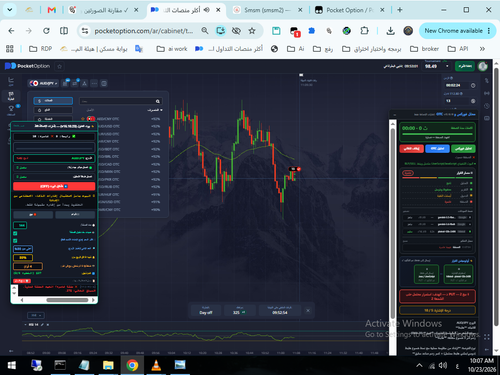Click the red stop button in analysis panel
Screen dimensions: 500x375
pyautogui.click(x=411, y=148)
